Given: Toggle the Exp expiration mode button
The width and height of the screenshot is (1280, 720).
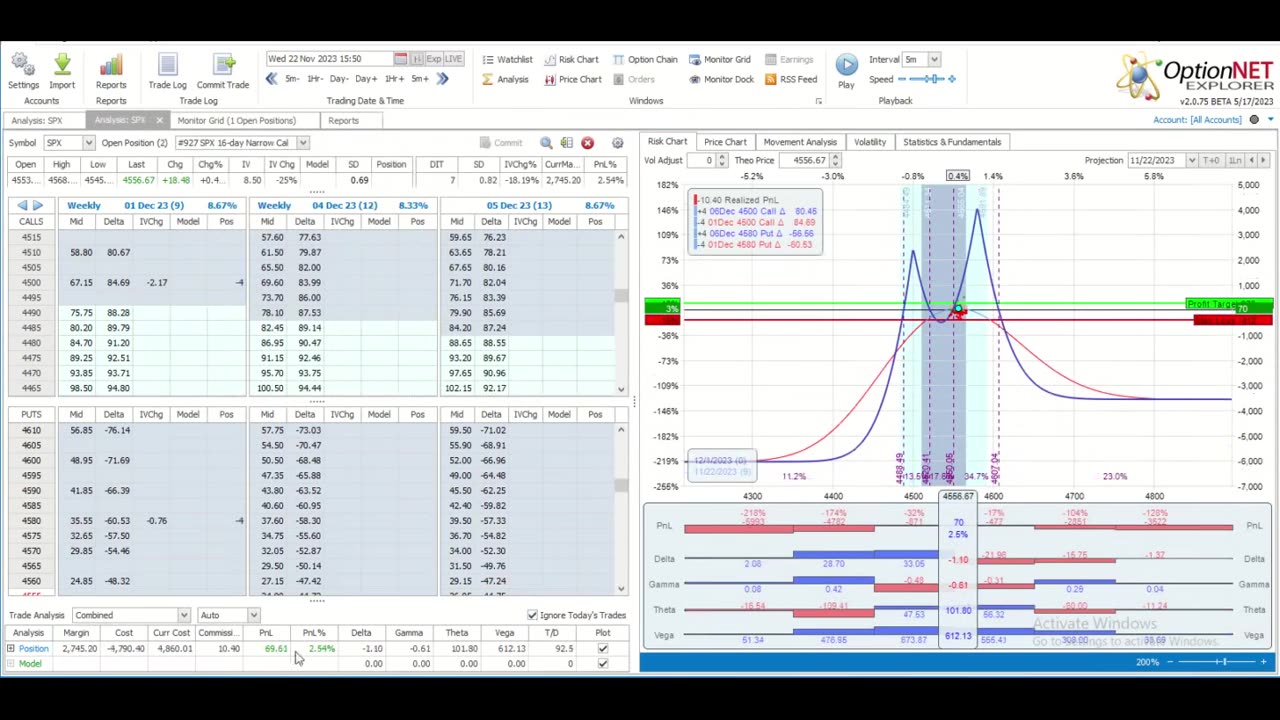Looking at the screenshot, I should coord(434,59).
